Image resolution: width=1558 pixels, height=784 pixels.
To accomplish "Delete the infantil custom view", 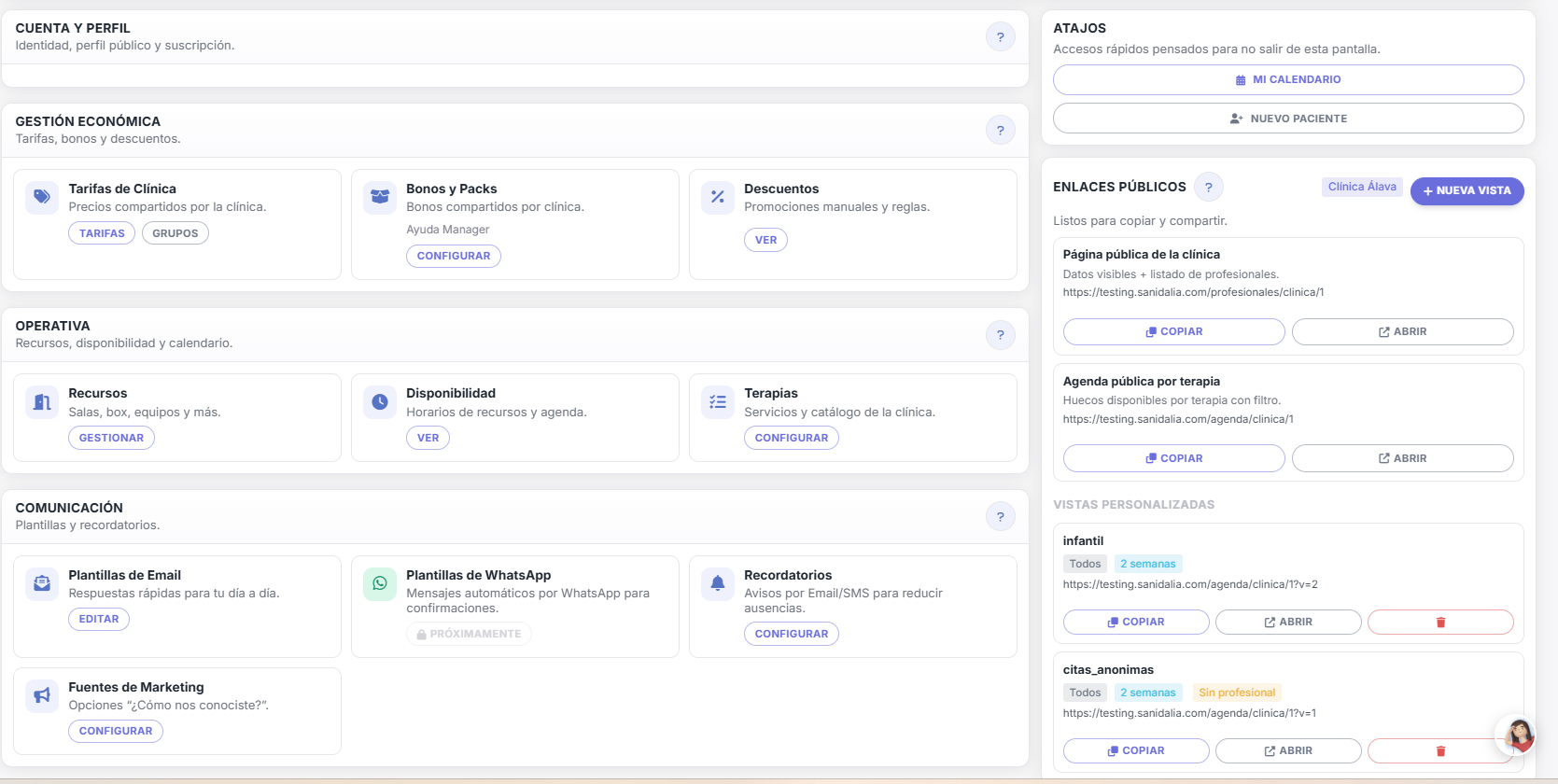I will pyautogui.click(x=1439, y=622).
